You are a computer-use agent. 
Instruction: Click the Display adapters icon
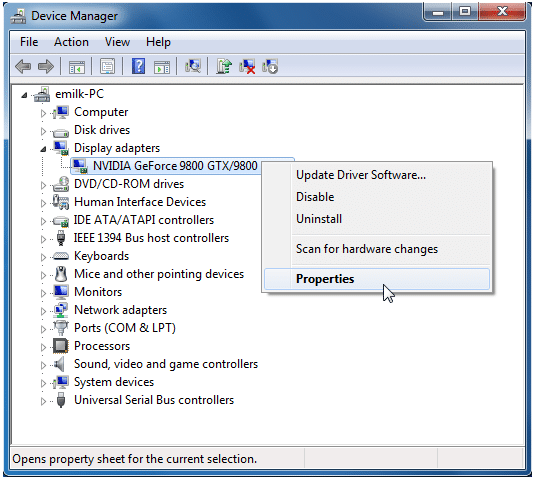pyautogui.click(x=61, y=148)
